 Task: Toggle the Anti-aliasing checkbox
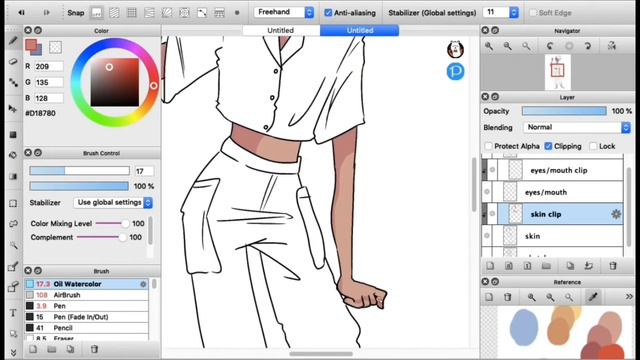[x=328, y=13]
